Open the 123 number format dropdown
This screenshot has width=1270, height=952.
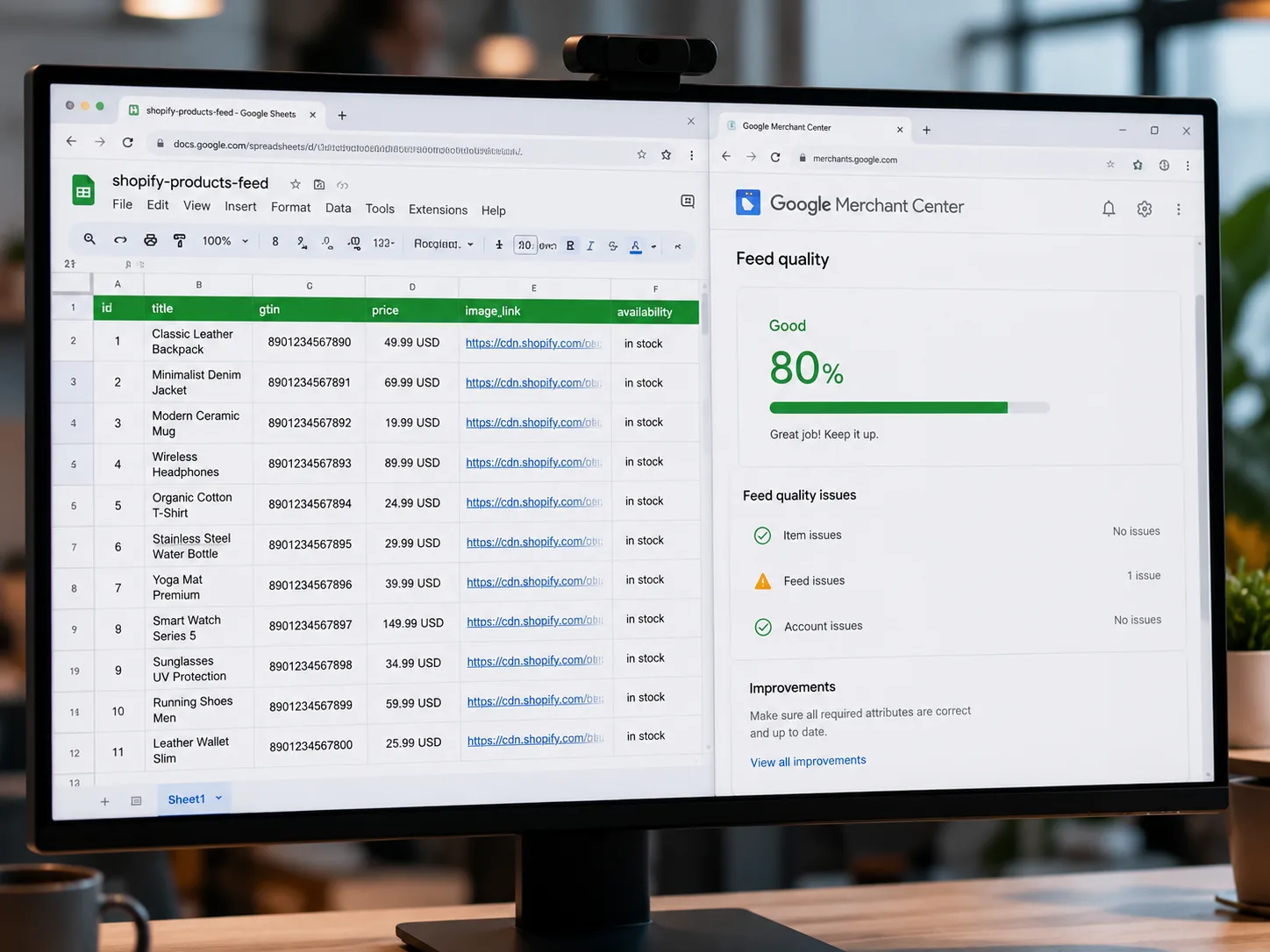coord(383,243)
